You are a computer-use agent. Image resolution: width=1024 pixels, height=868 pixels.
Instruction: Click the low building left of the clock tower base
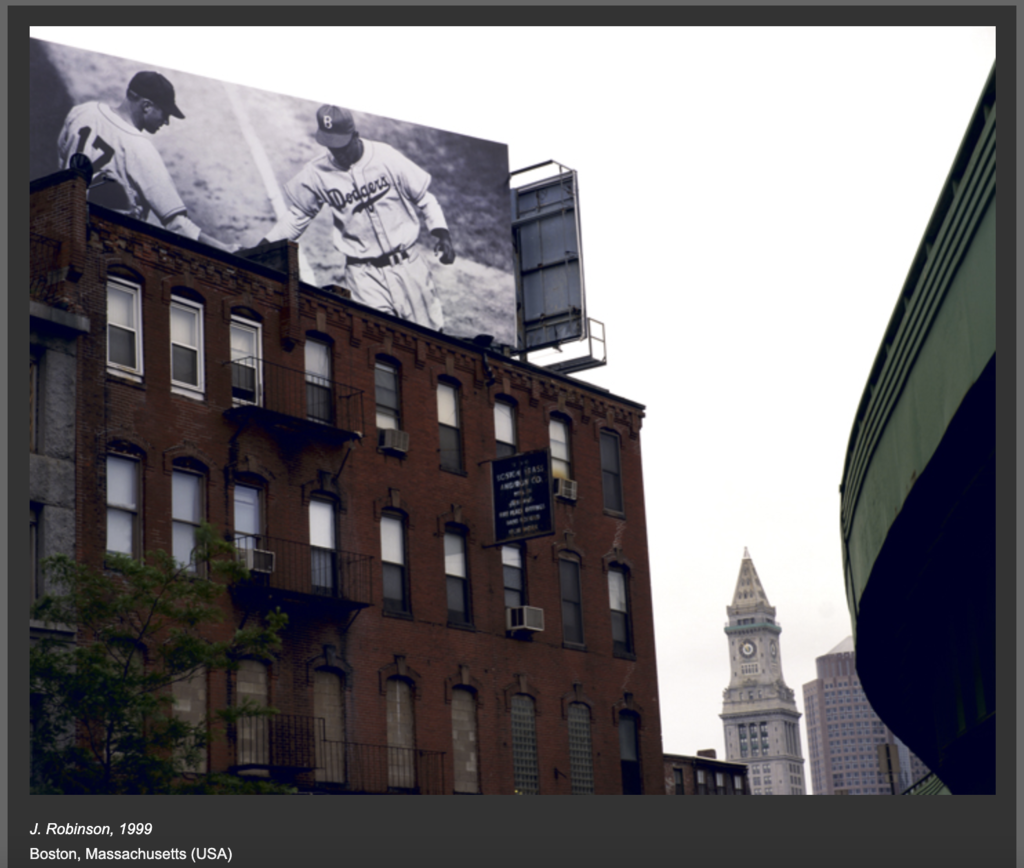(704, 774)
